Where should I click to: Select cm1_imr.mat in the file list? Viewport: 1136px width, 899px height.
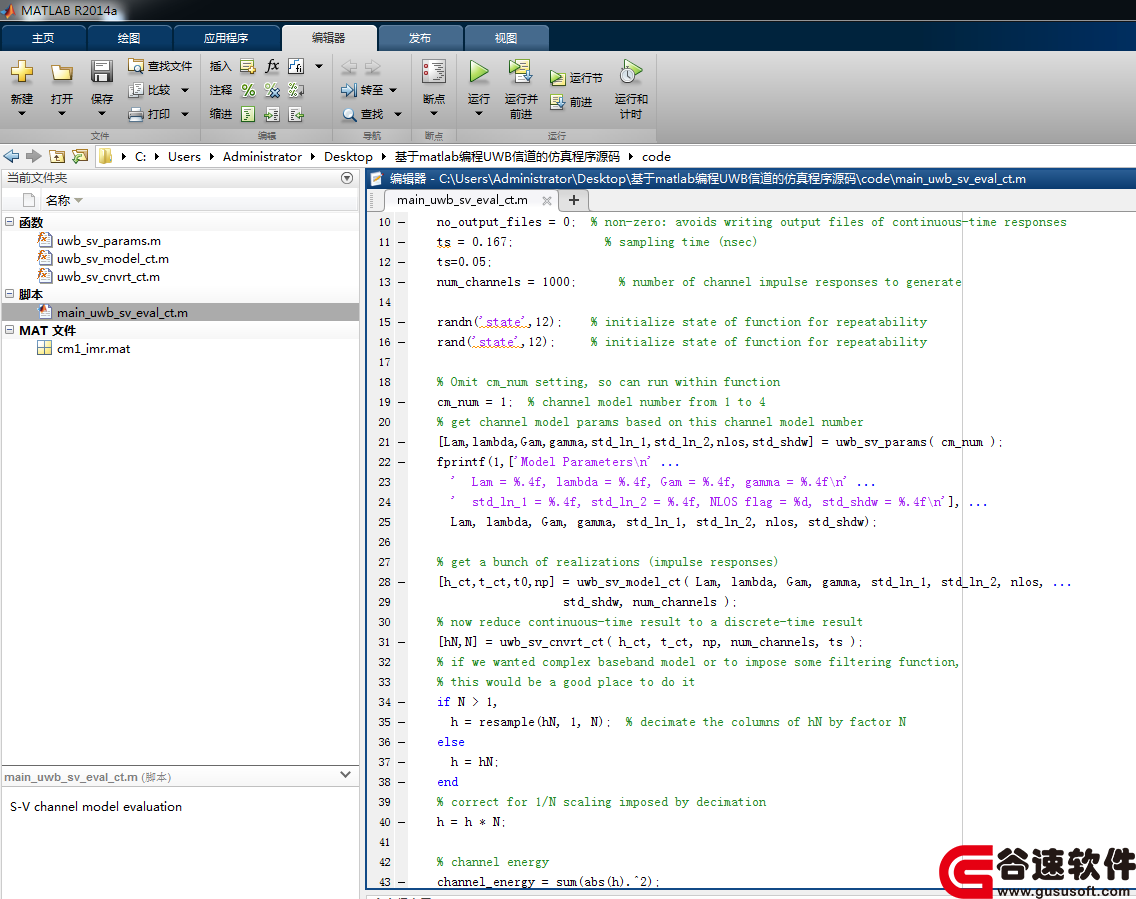(93, 348)
